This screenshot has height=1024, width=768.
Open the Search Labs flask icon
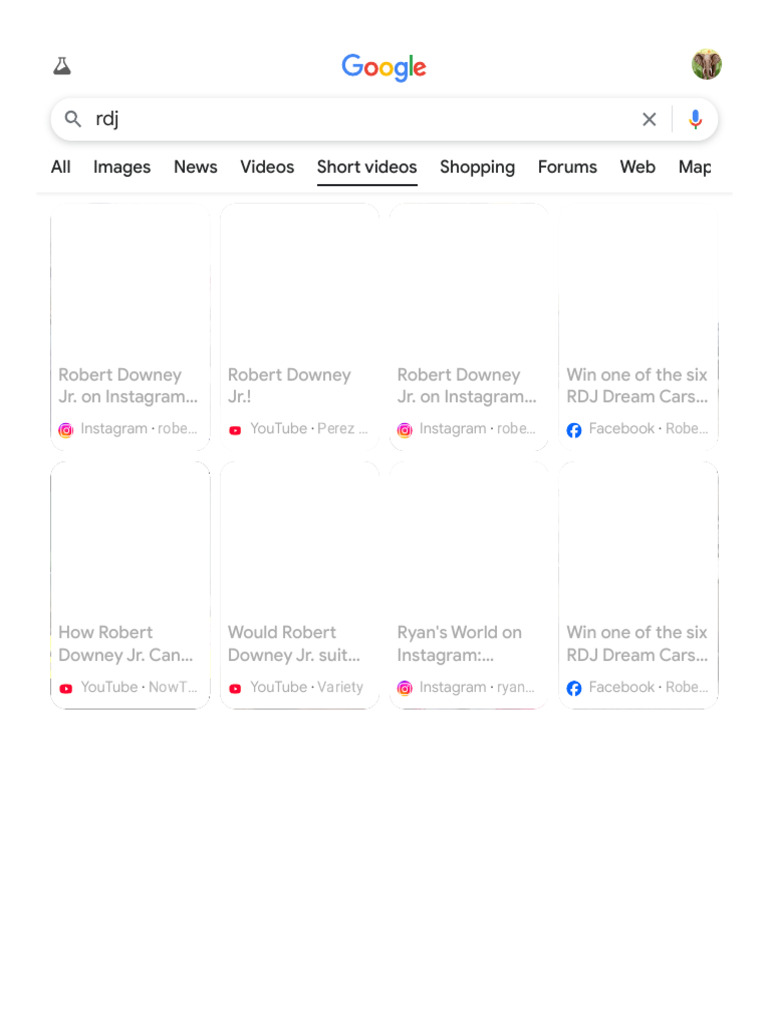pos(62,66)
